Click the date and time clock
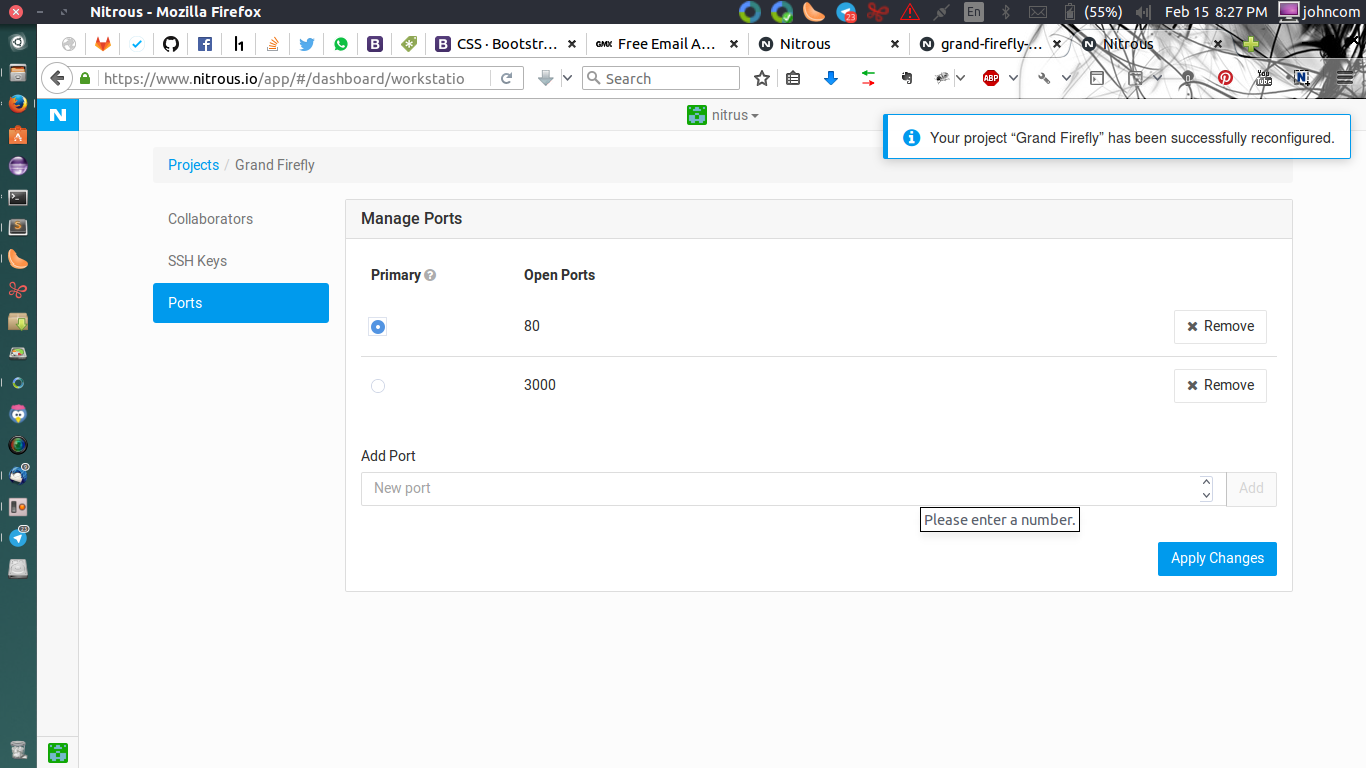This screenshot has height=768, width=1366. tap(1216, 12)
